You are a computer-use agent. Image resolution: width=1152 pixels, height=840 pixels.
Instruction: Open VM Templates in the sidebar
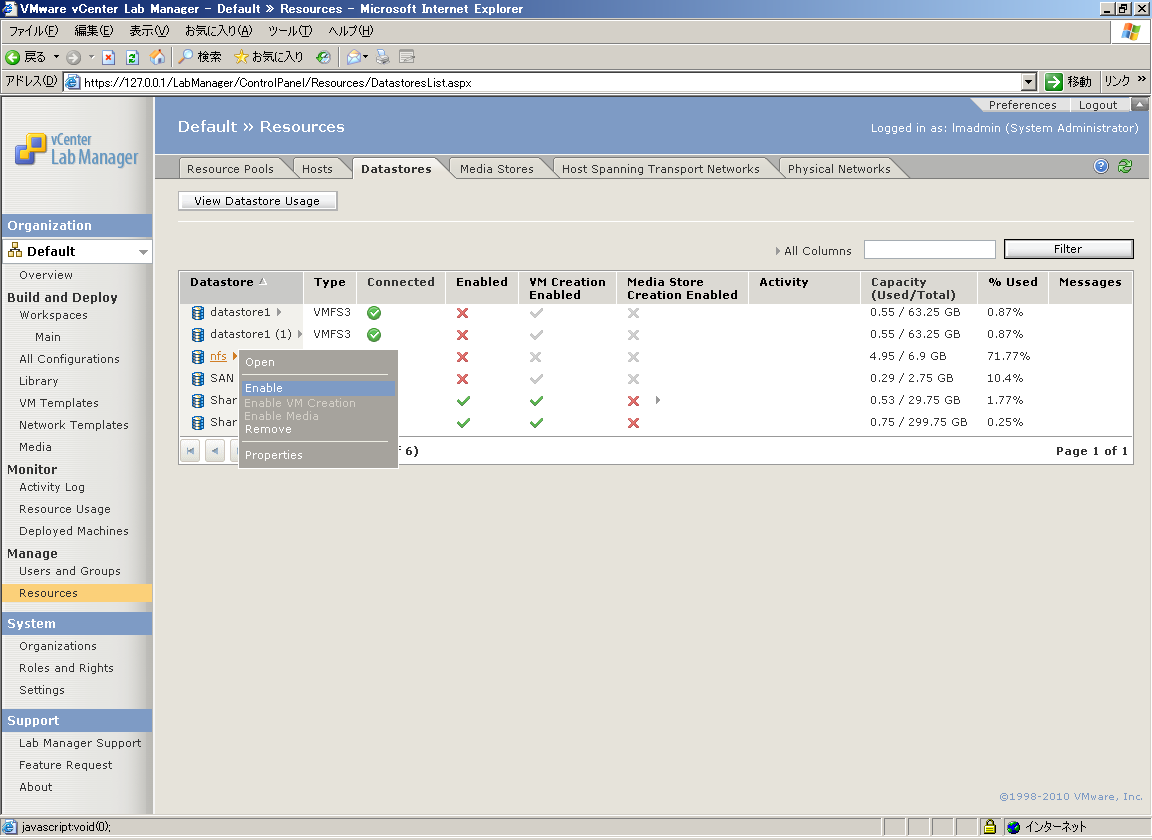59,403
